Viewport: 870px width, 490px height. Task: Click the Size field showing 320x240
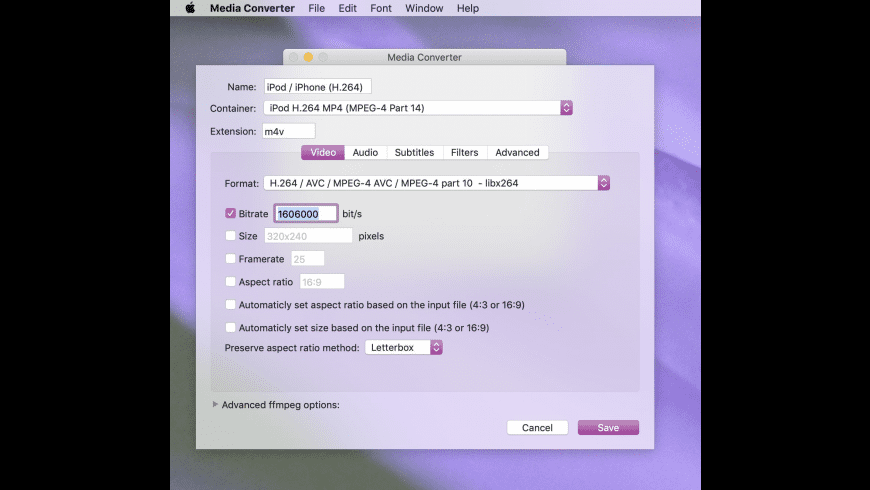[308, 236]
